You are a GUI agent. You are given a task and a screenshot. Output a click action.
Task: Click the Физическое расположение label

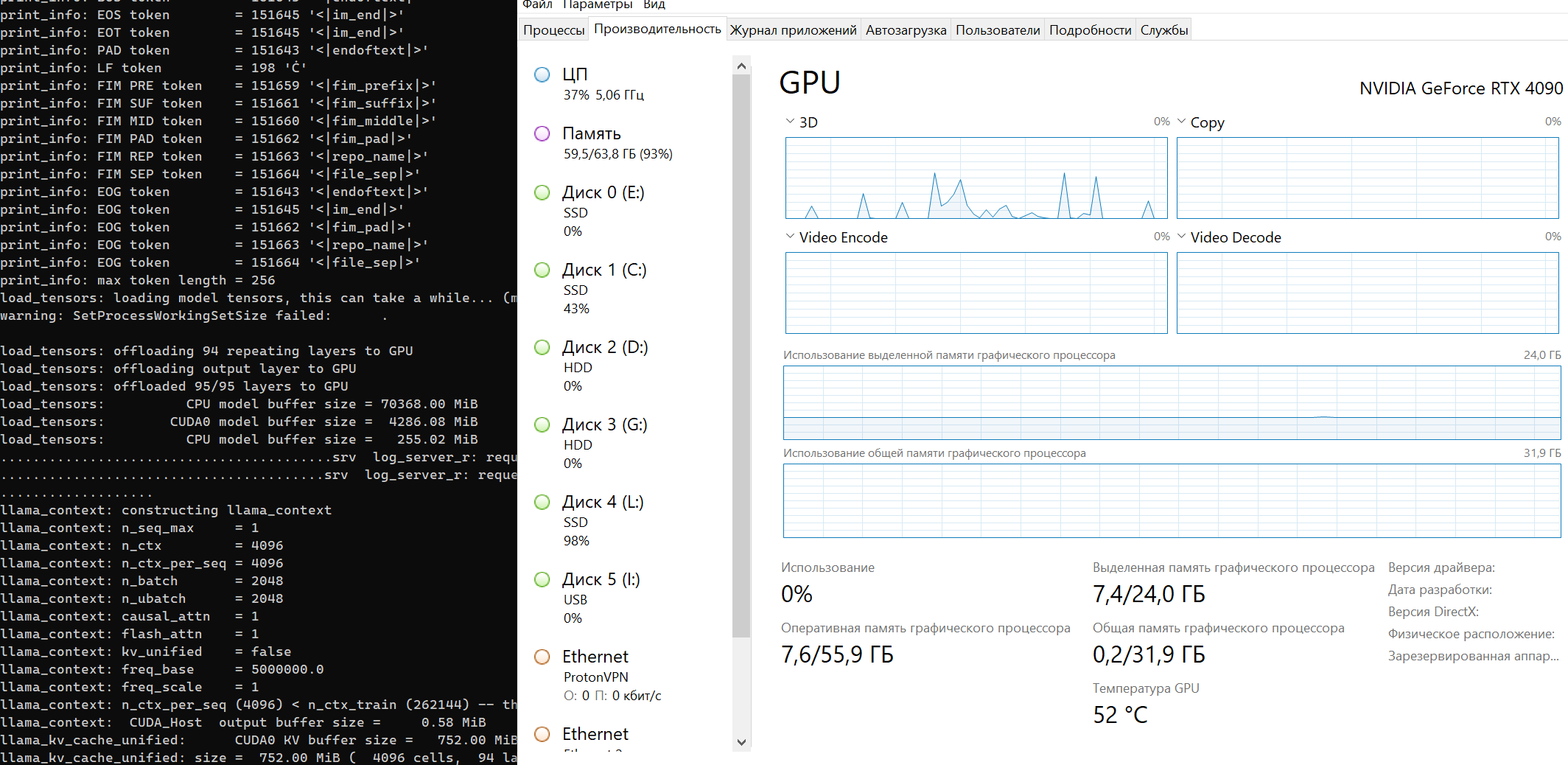click(x=1471, y=634)
